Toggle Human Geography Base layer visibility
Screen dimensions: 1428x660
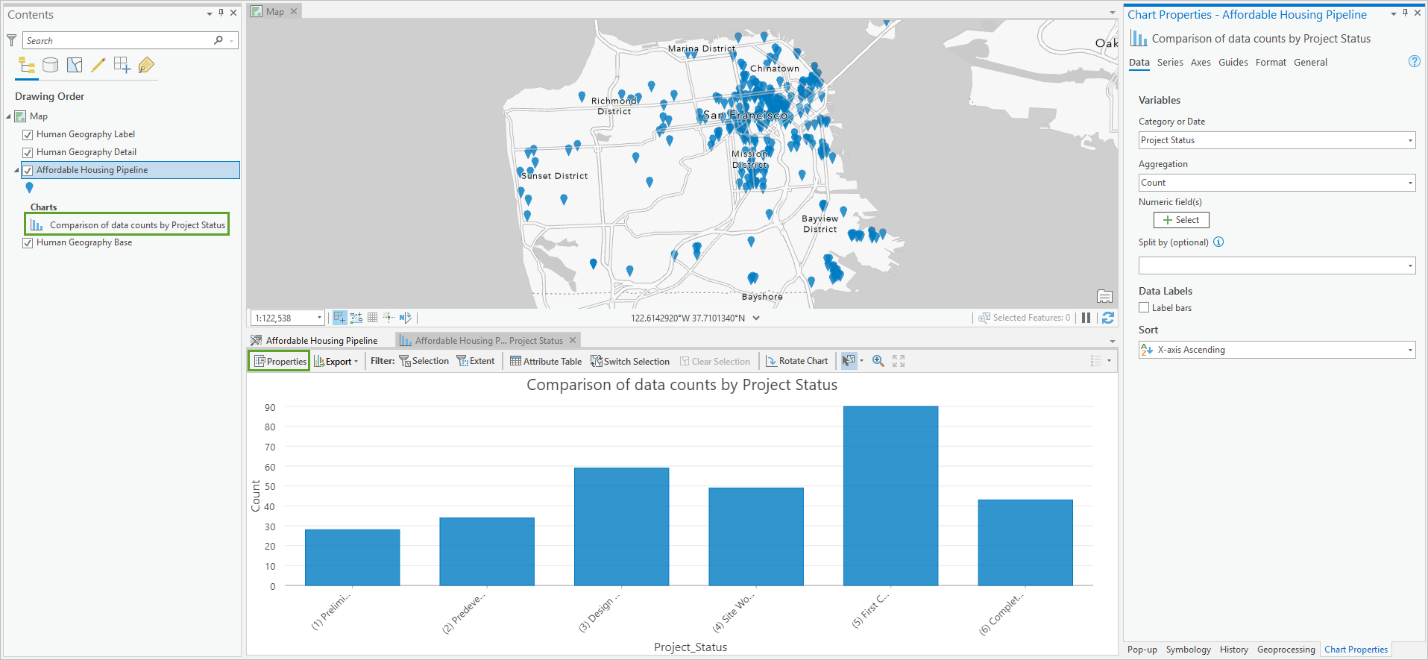point(28,242)
